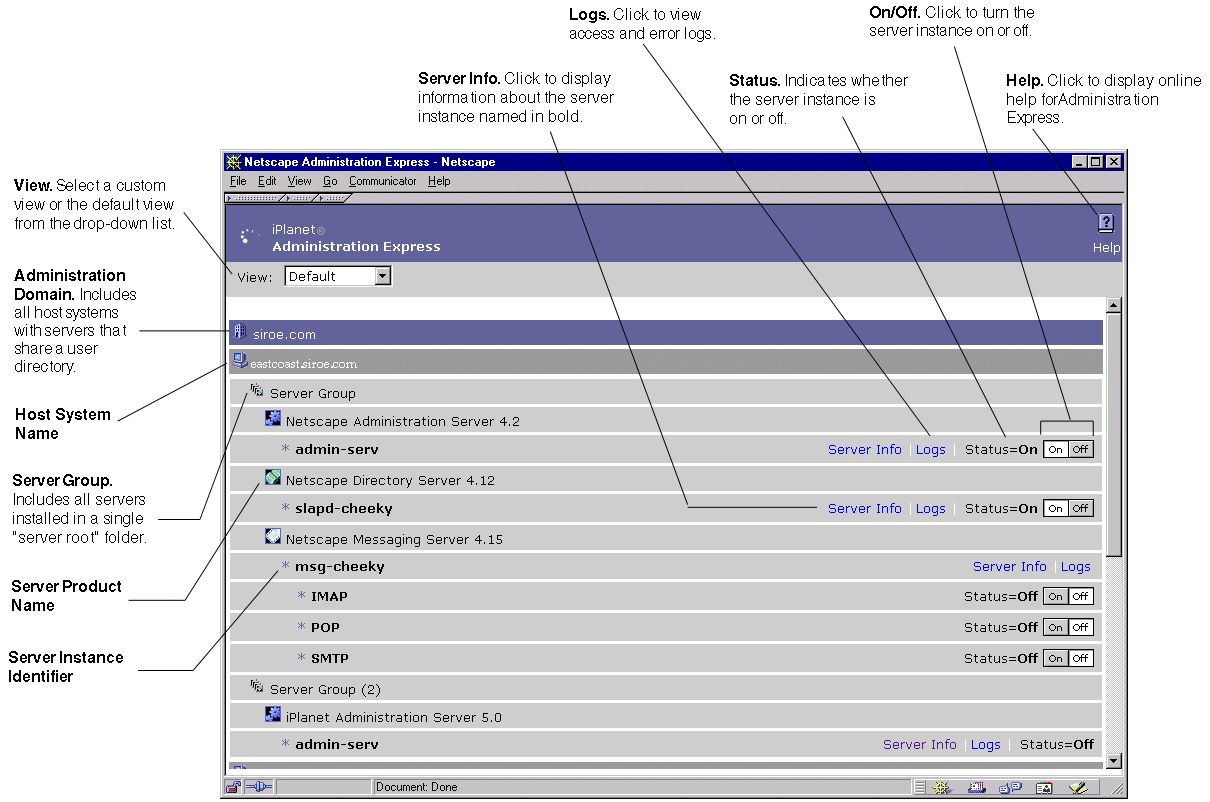Click the vertical scrollbar thumb

point(1114,435)
